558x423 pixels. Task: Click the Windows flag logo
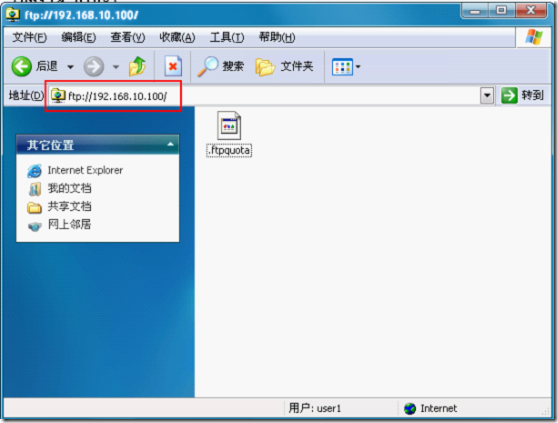click(x=534, y=37)
